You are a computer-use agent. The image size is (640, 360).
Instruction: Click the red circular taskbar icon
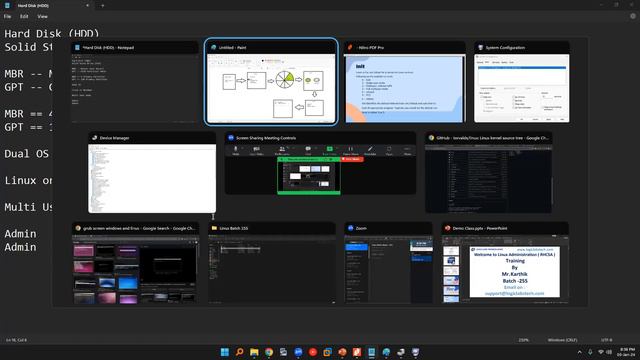click(x=313, y=352)
